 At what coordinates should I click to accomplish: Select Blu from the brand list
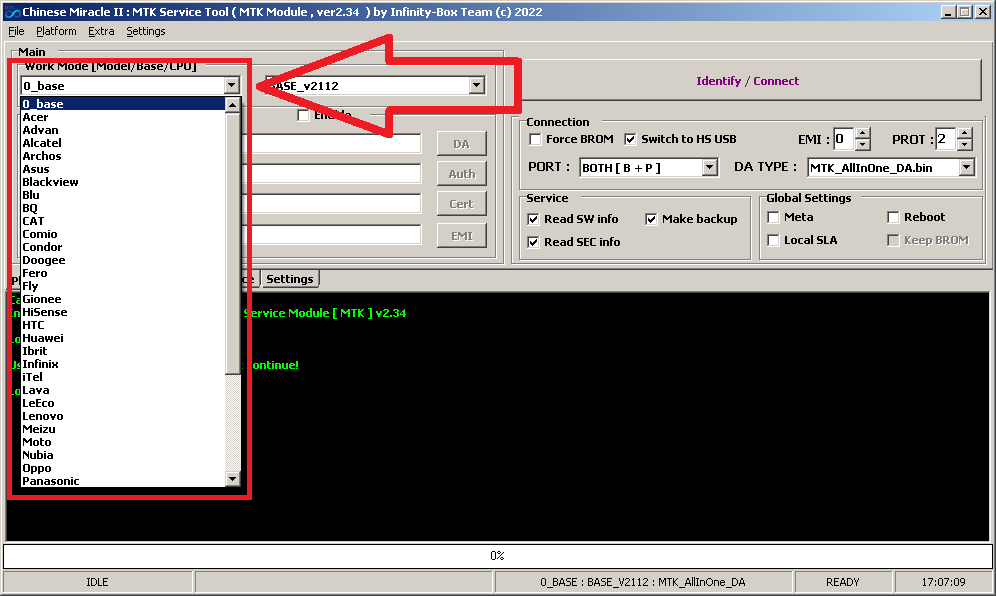click(x=123, y=195)
